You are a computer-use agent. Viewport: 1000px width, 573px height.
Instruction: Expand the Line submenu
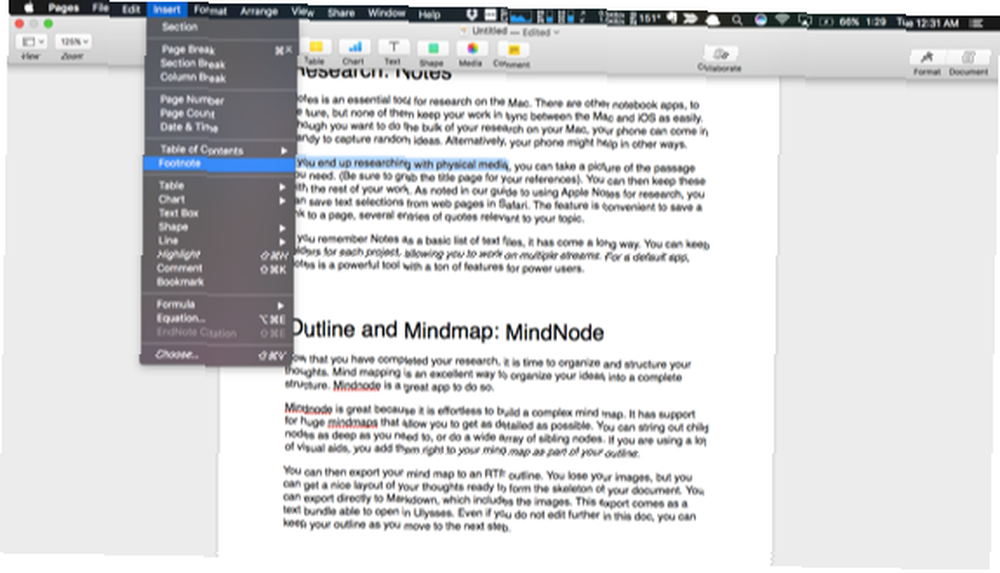pyautogui.click(x=219, y=241)
